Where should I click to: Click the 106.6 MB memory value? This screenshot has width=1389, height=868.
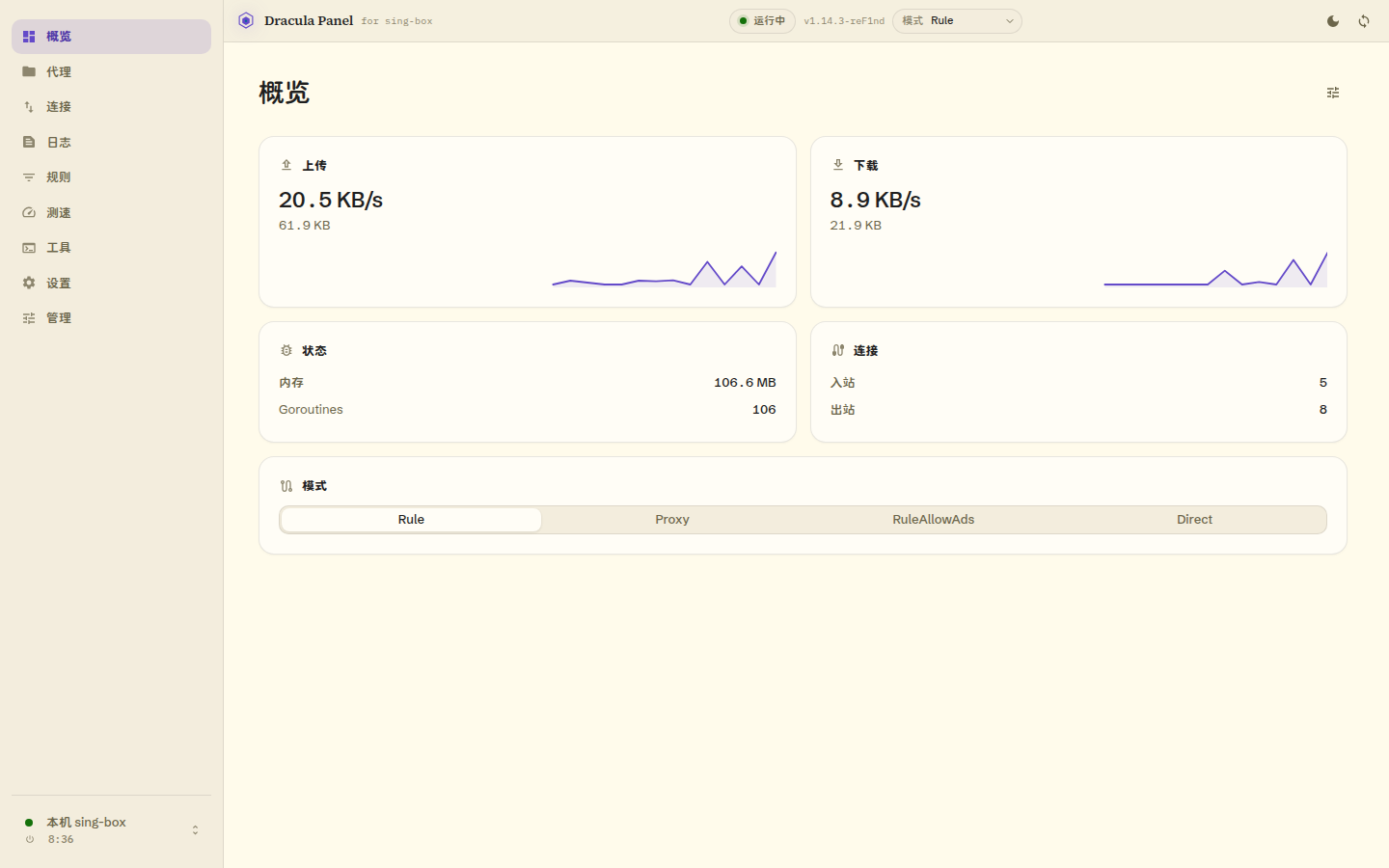[745, 383]
